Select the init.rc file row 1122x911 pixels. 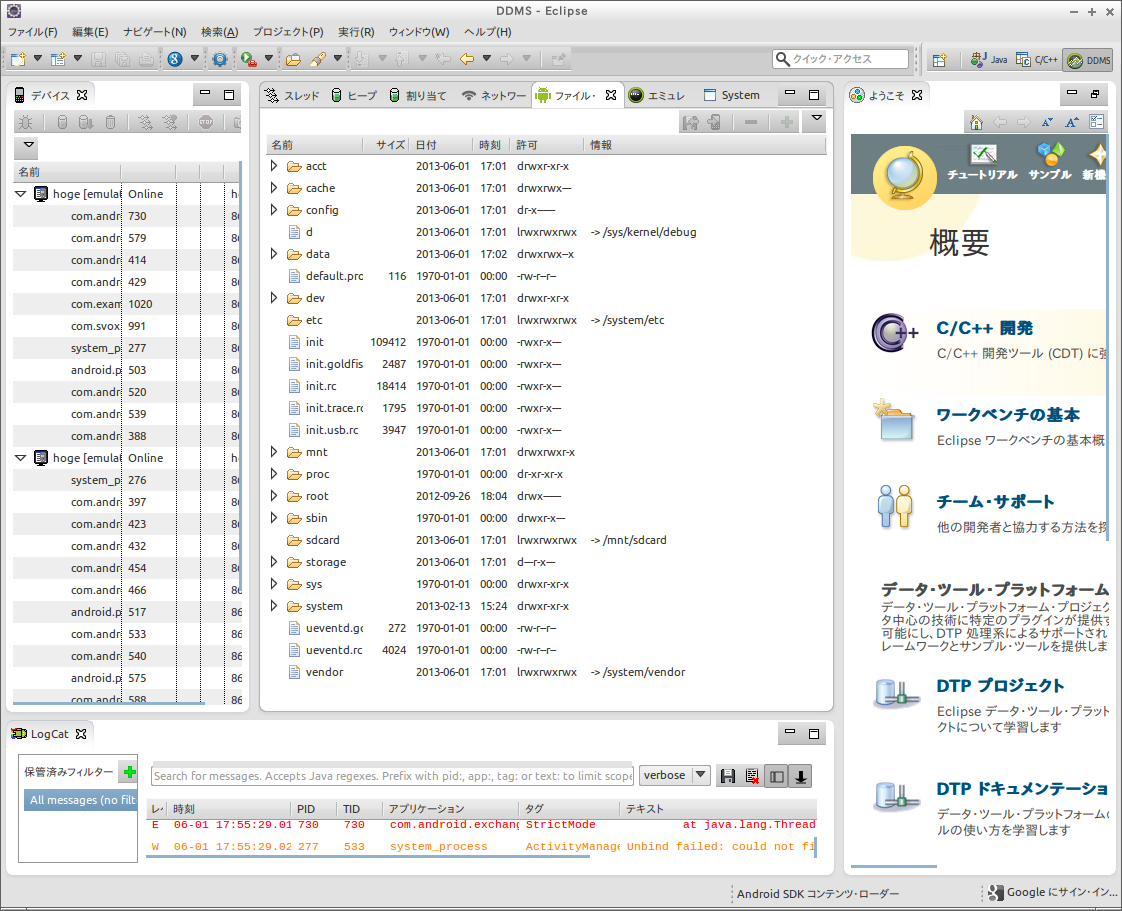pyautogui.click(x=546, y=386)
